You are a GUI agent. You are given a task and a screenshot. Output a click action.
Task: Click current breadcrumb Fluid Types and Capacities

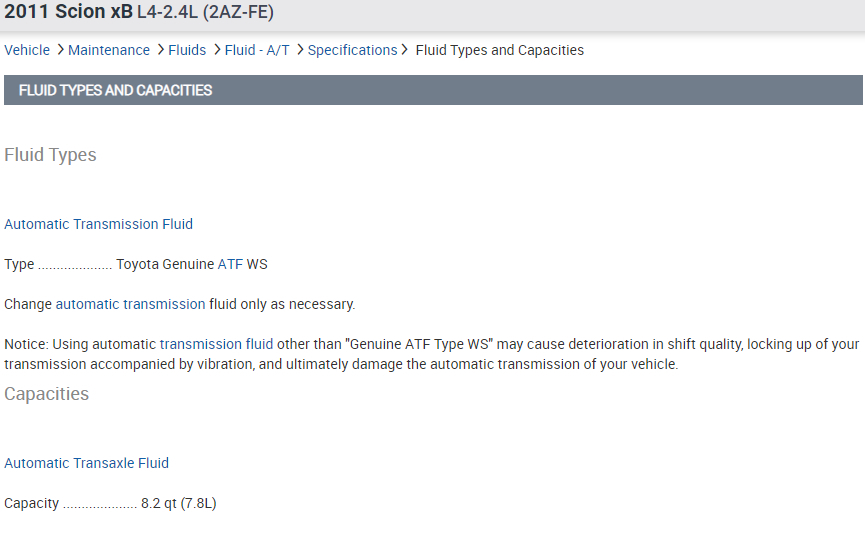point(499,50)
